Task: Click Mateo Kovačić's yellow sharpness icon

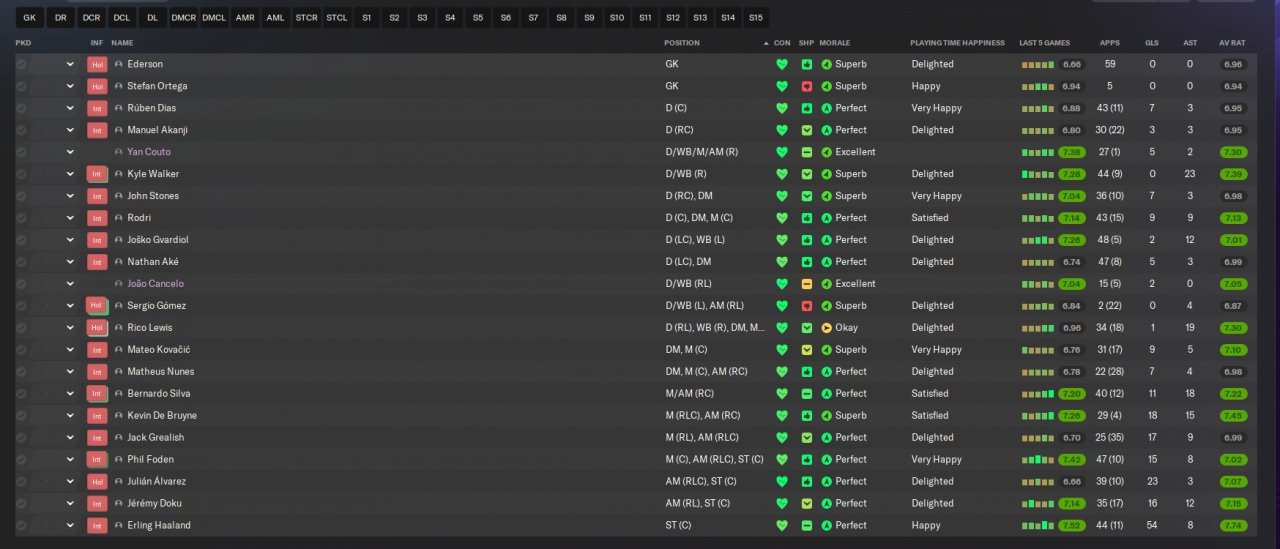Action: (x=807, y=350)
